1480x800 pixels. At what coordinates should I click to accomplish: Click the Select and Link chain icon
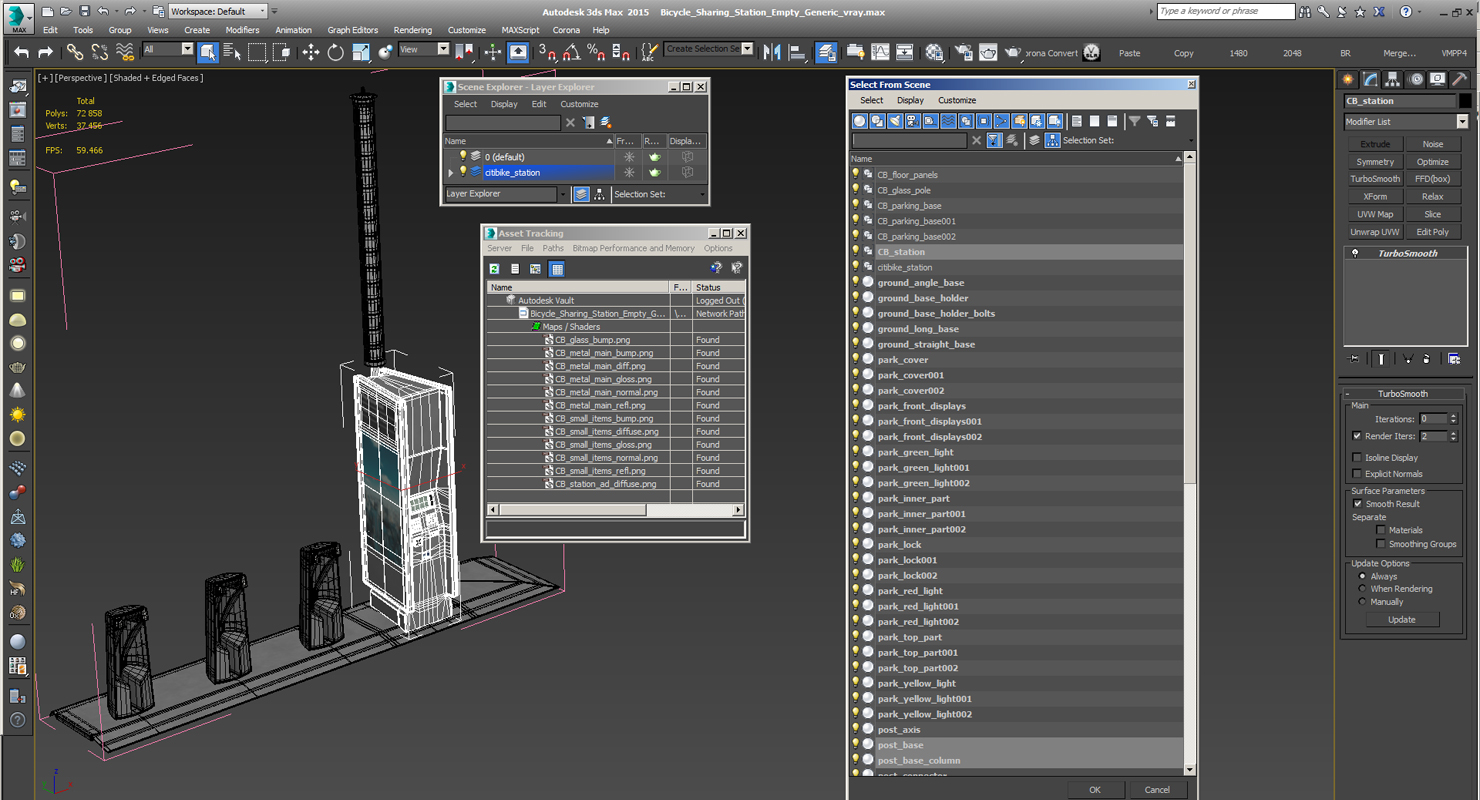click(x=75, y=52)
